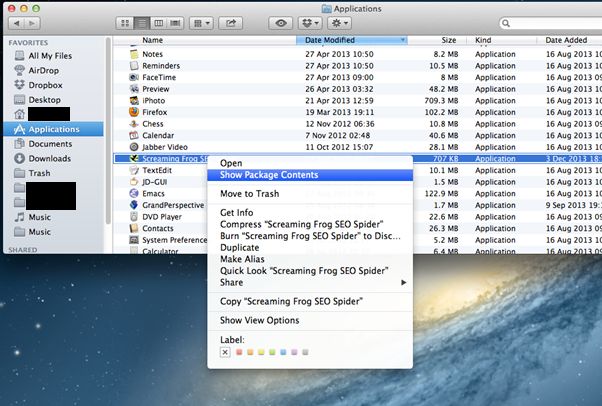The height and width of the screenshot is (406, 602).
Task: Switch Finder to Cover Flow view
Action: pyautogui.click(x=175, y=23)
